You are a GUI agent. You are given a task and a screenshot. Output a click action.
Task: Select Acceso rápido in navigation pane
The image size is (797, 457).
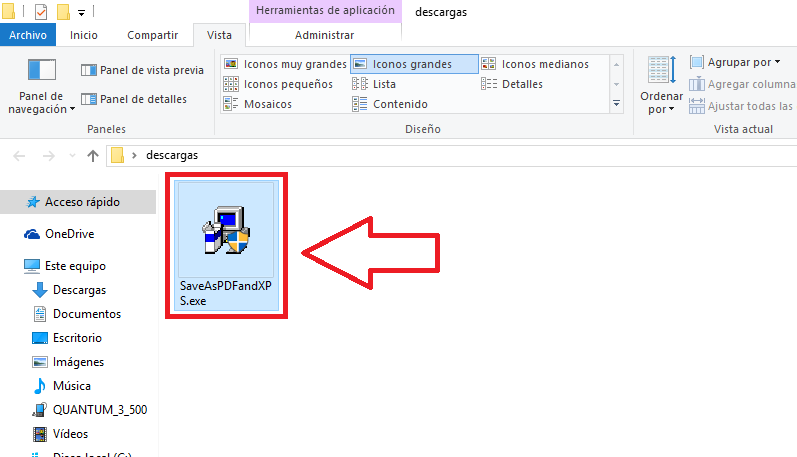78,202
